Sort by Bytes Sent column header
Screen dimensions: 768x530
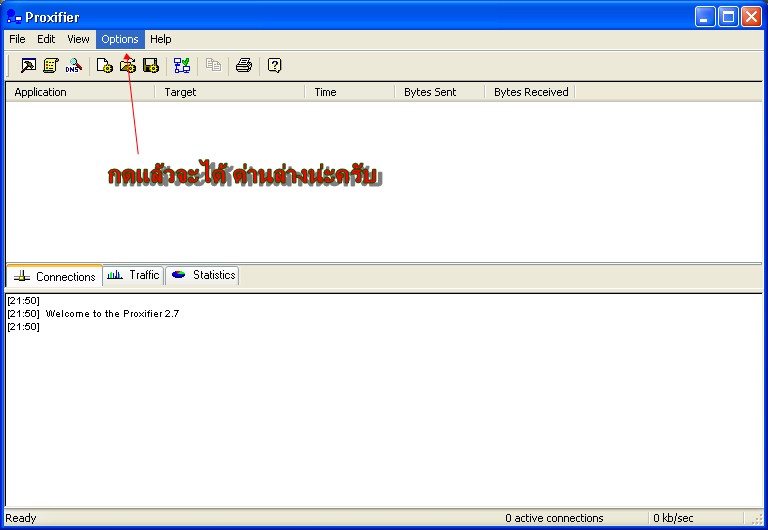tap(439, 92)
